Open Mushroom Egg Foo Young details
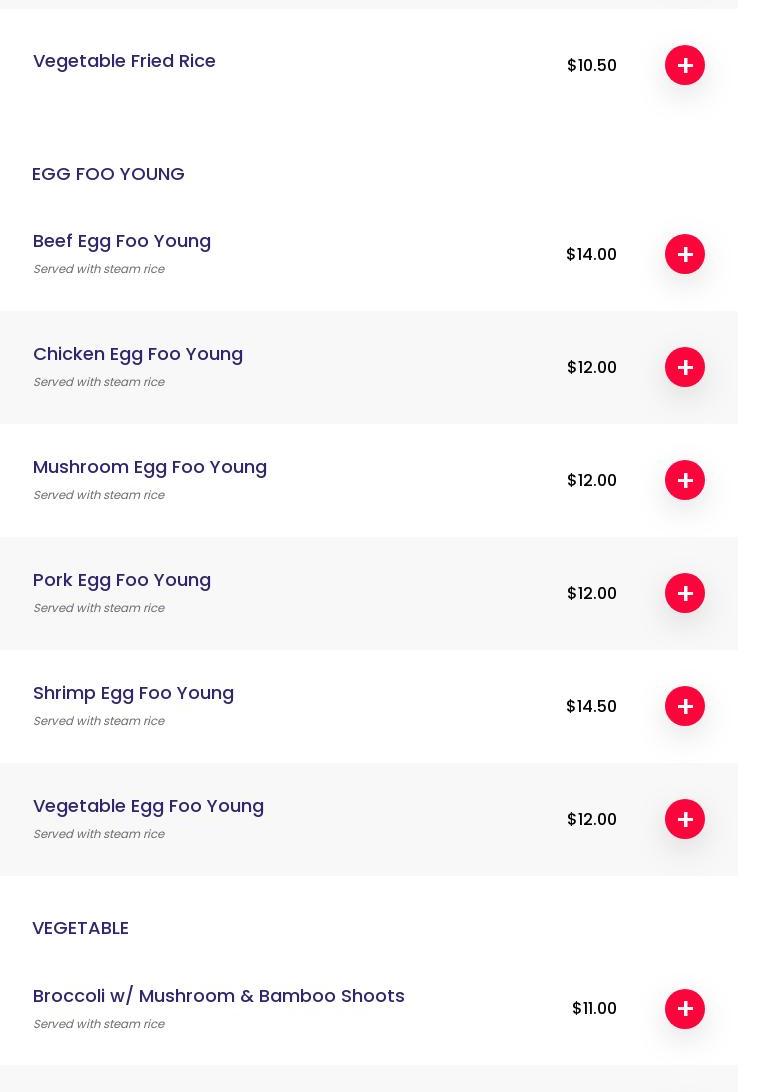The width and height of the screenshot is (770, 1092). point(150,467)
